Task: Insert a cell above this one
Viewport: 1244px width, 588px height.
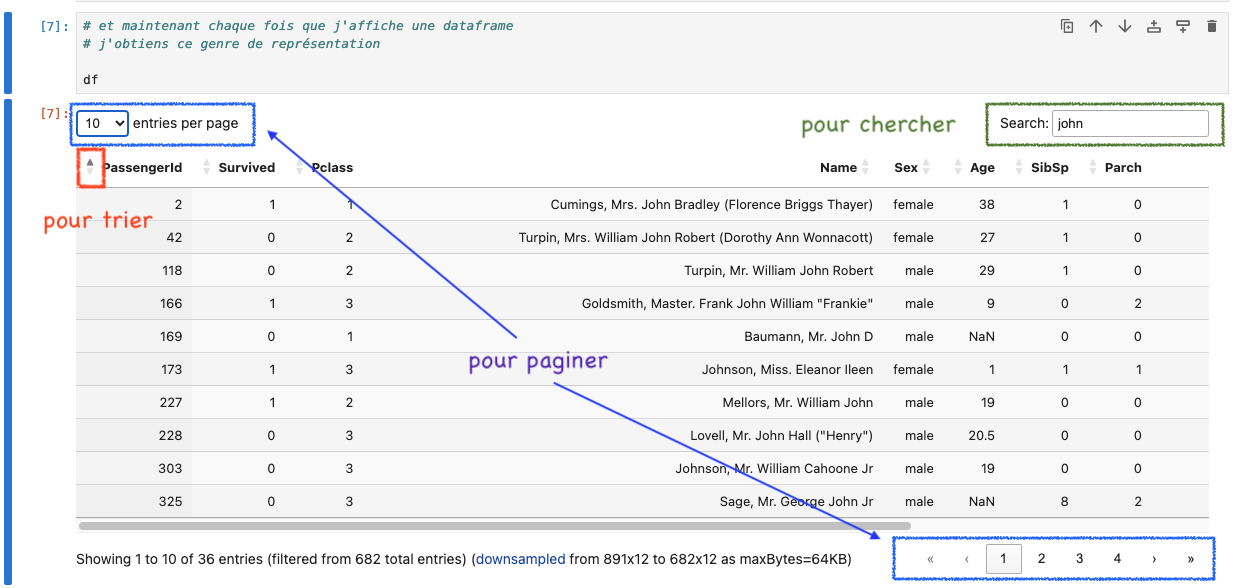Action: 1154,27
